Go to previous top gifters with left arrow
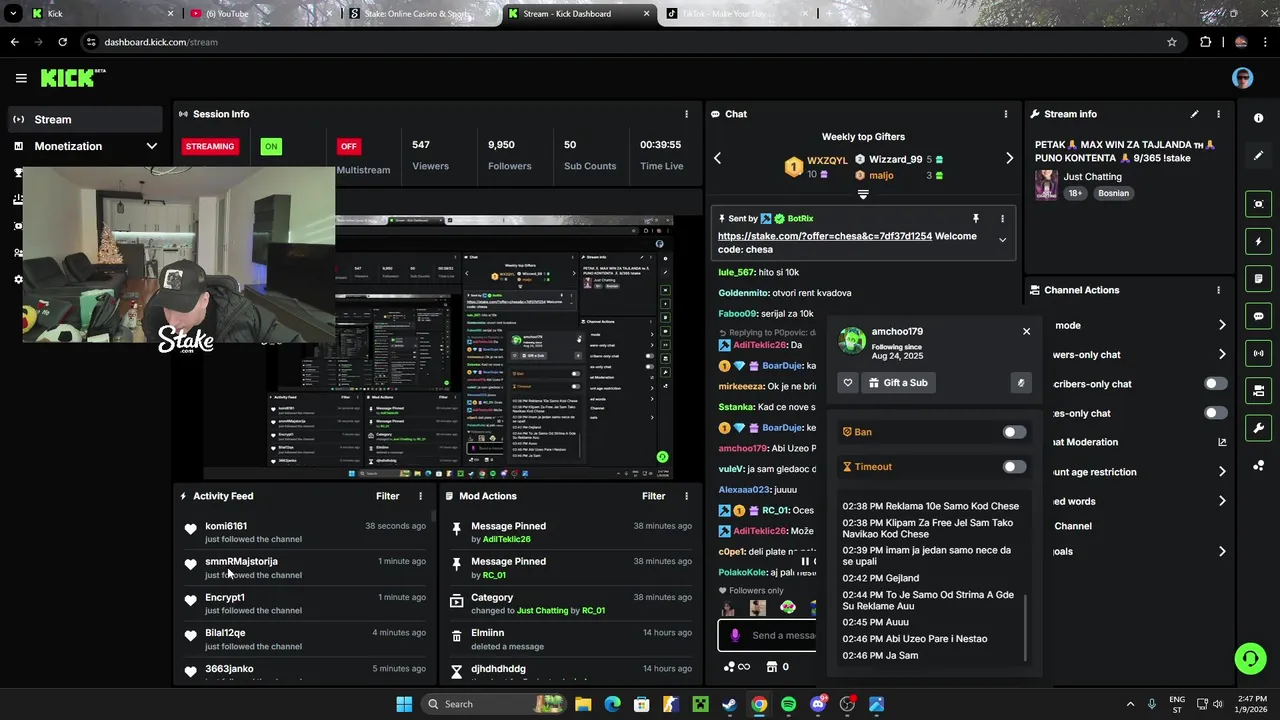This screenshot has height=720, width=1280. click(x=717, y=158)
